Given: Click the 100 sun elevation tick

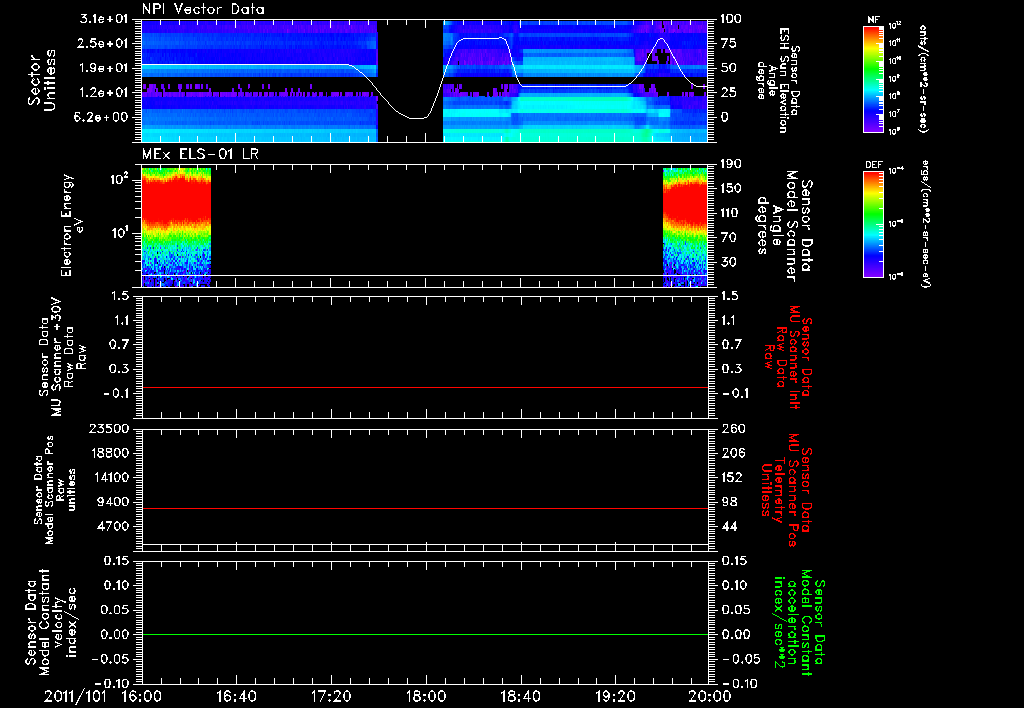Looking at the screenshot, I should [732, 19].
